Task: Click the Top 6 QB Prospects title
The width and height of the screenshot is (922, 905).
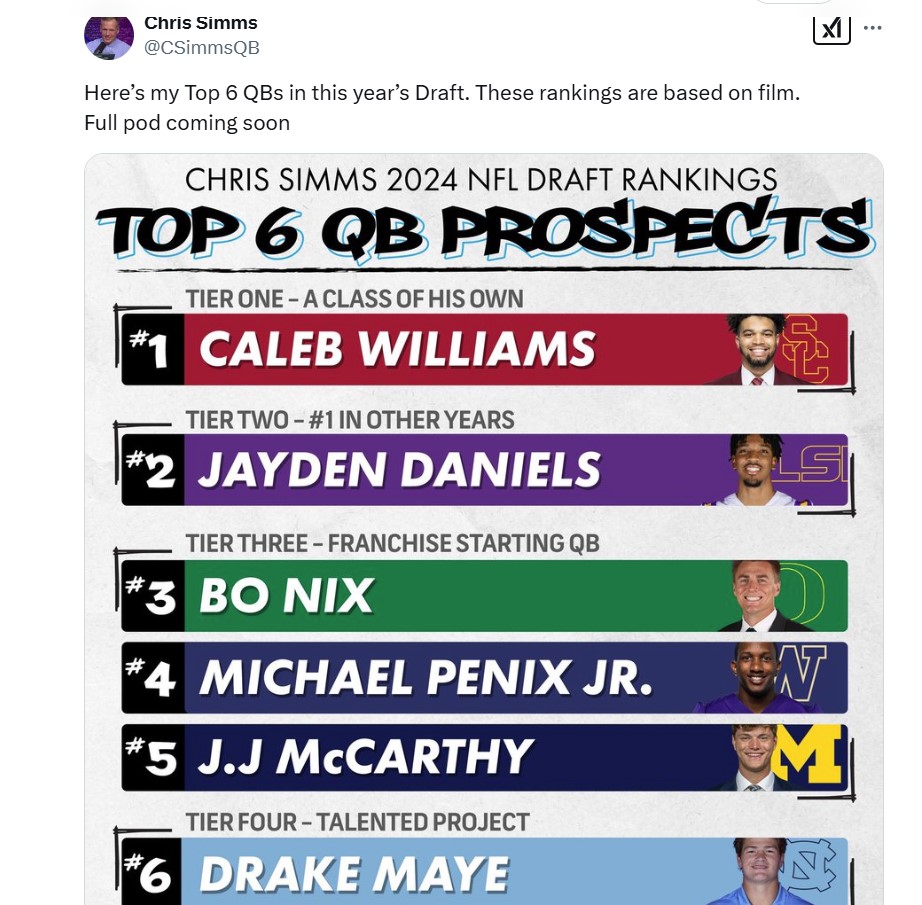Action: coord(485,229)
